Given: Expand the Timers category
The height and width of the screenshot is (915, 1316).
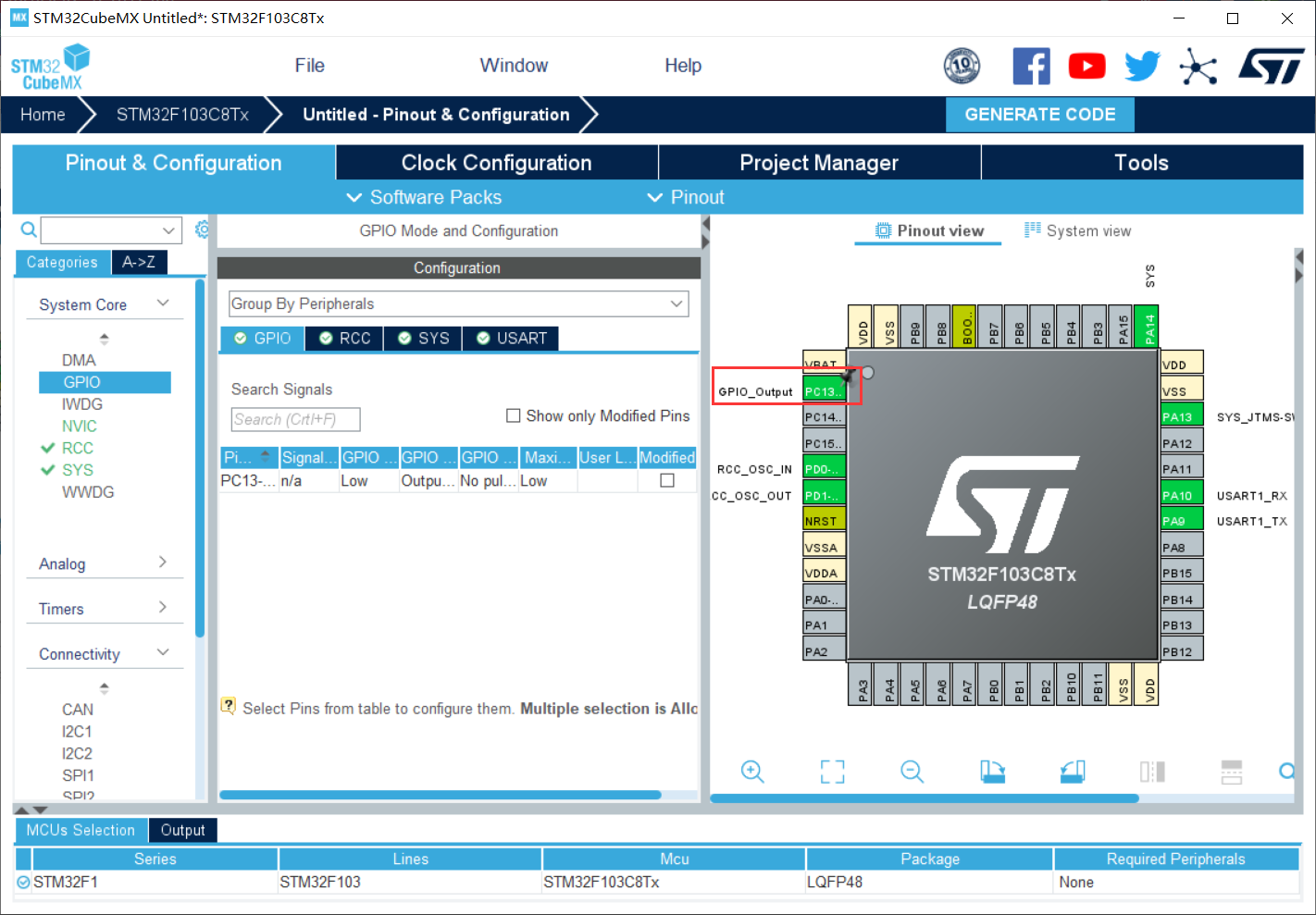Looking at the screenshot, I should [x=163, y=608].
